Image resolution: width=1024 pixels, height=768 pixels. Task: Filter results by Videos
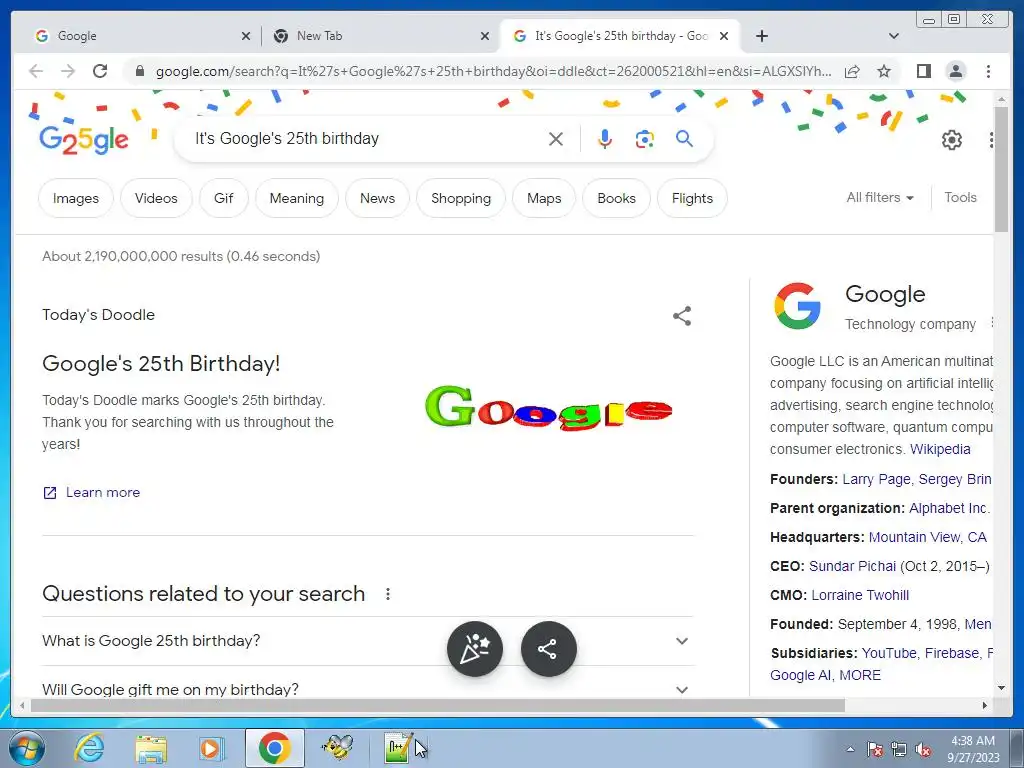point(156,198)
